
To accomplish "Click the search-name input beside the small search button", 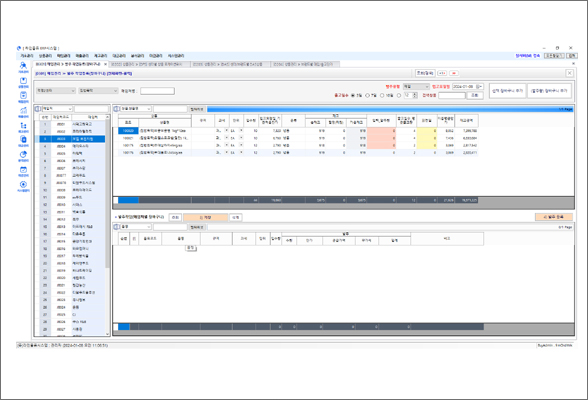I will (x=452, y=96).
